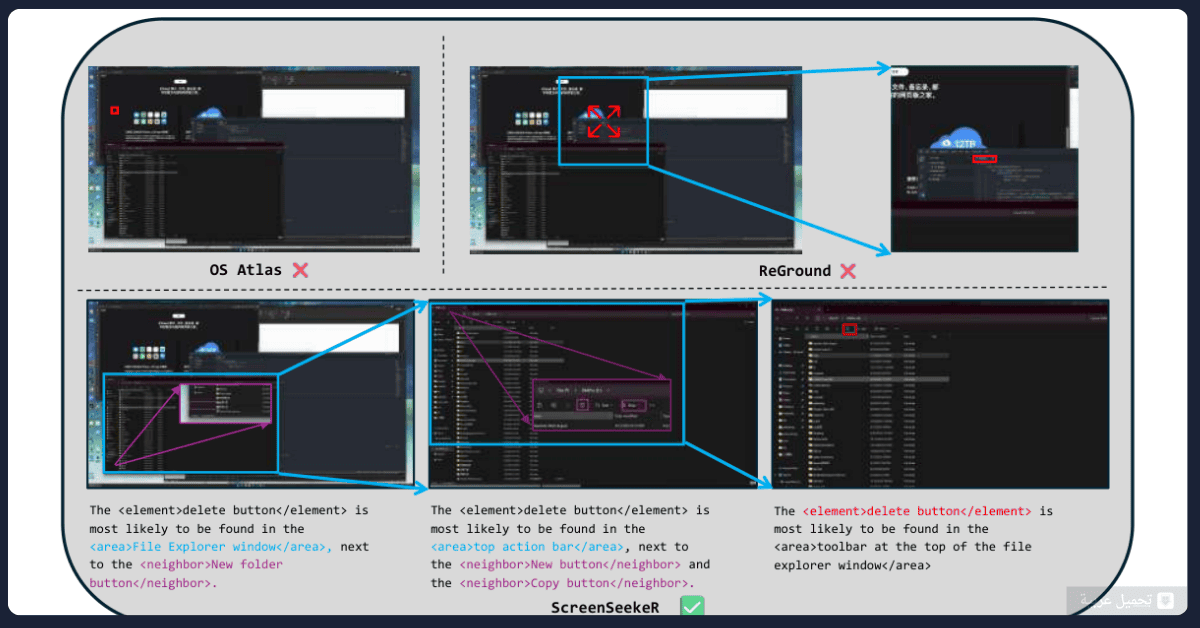Select the ReGround label
The width and height of the screenshot is (1200, 628).
[x=794, y=270]
